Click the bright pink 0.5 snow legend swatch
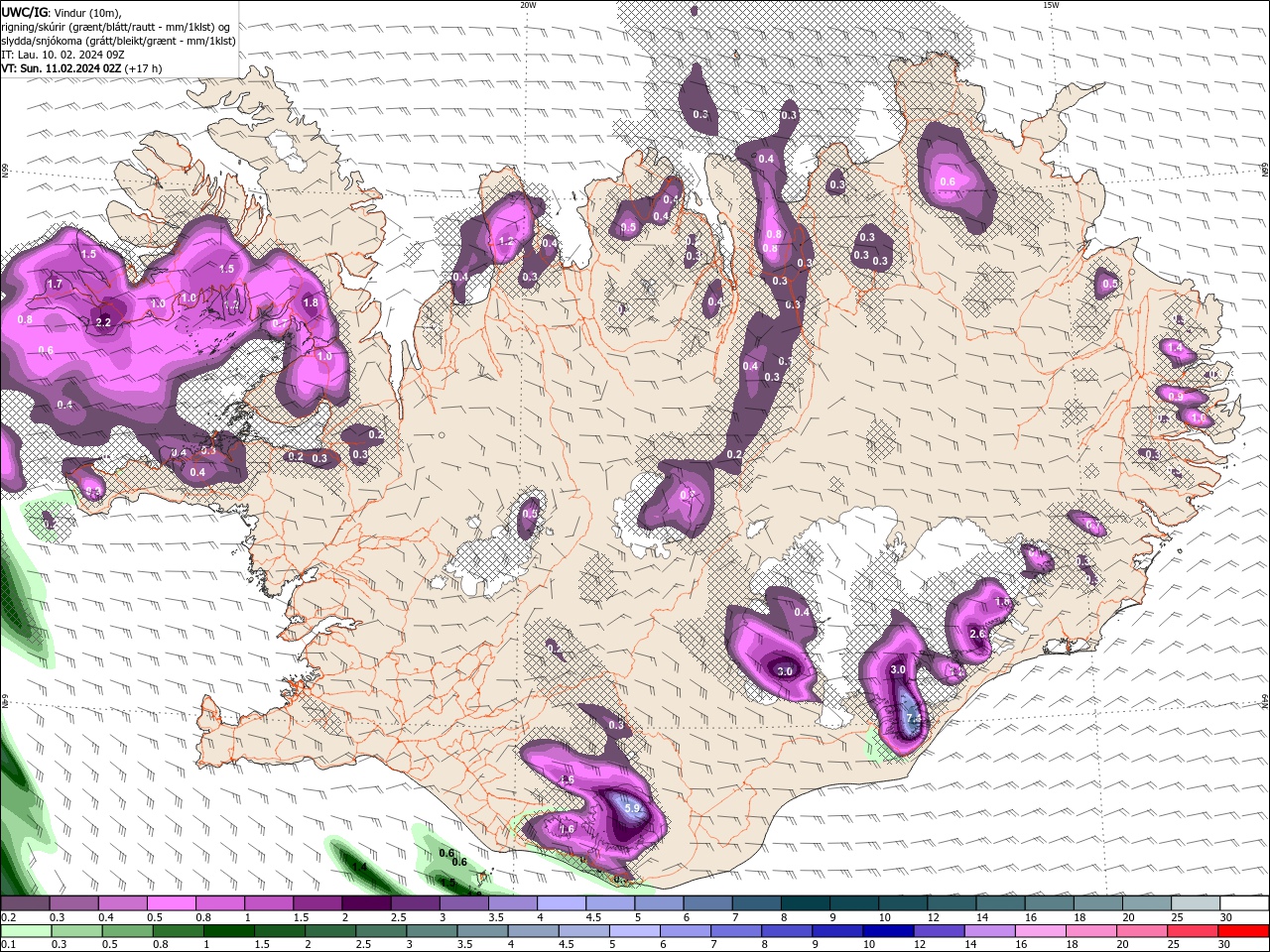 click(x=171, y=903)
